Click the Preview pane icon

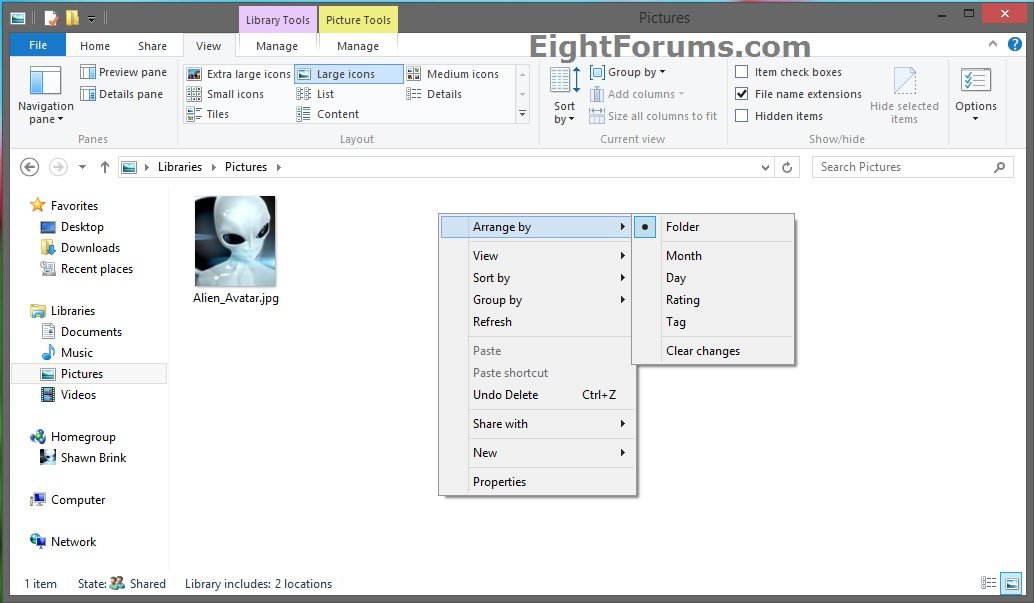(x=88, y=72)
